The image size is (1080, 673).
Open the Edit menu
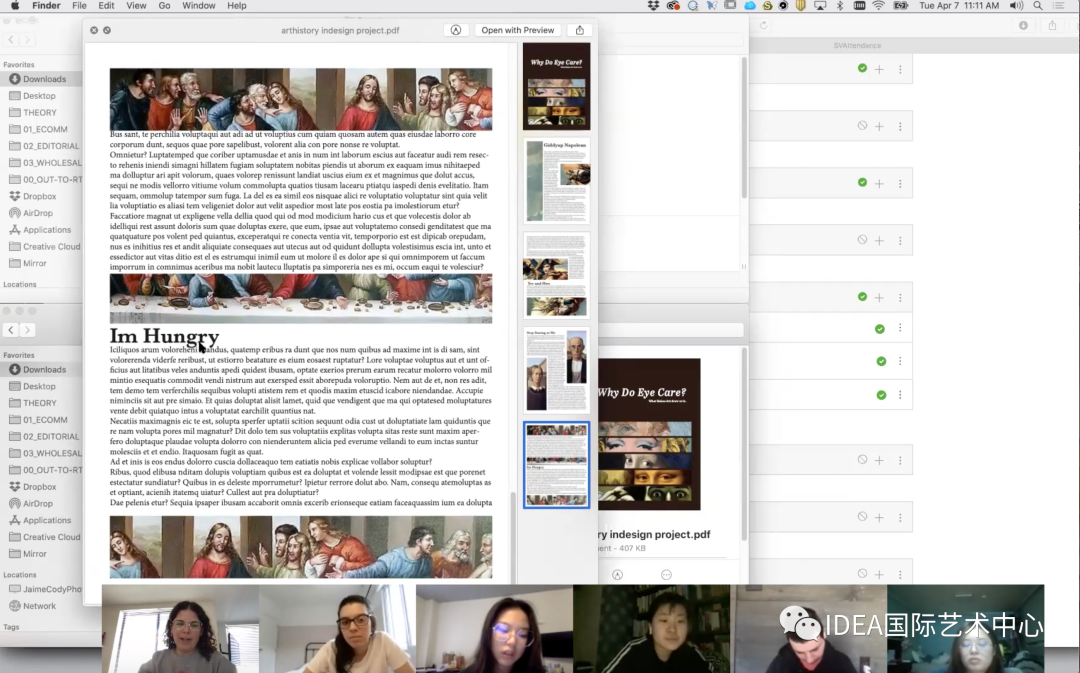(106, 6)
